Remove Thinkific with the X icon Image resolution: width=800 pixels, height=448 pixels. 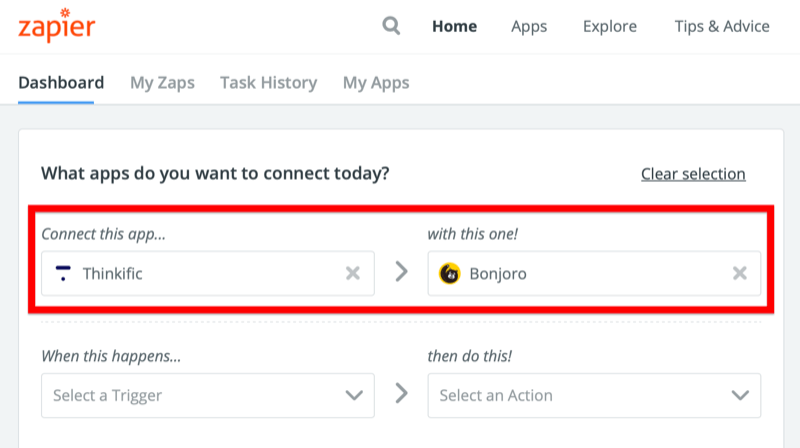tap(353, 273)
